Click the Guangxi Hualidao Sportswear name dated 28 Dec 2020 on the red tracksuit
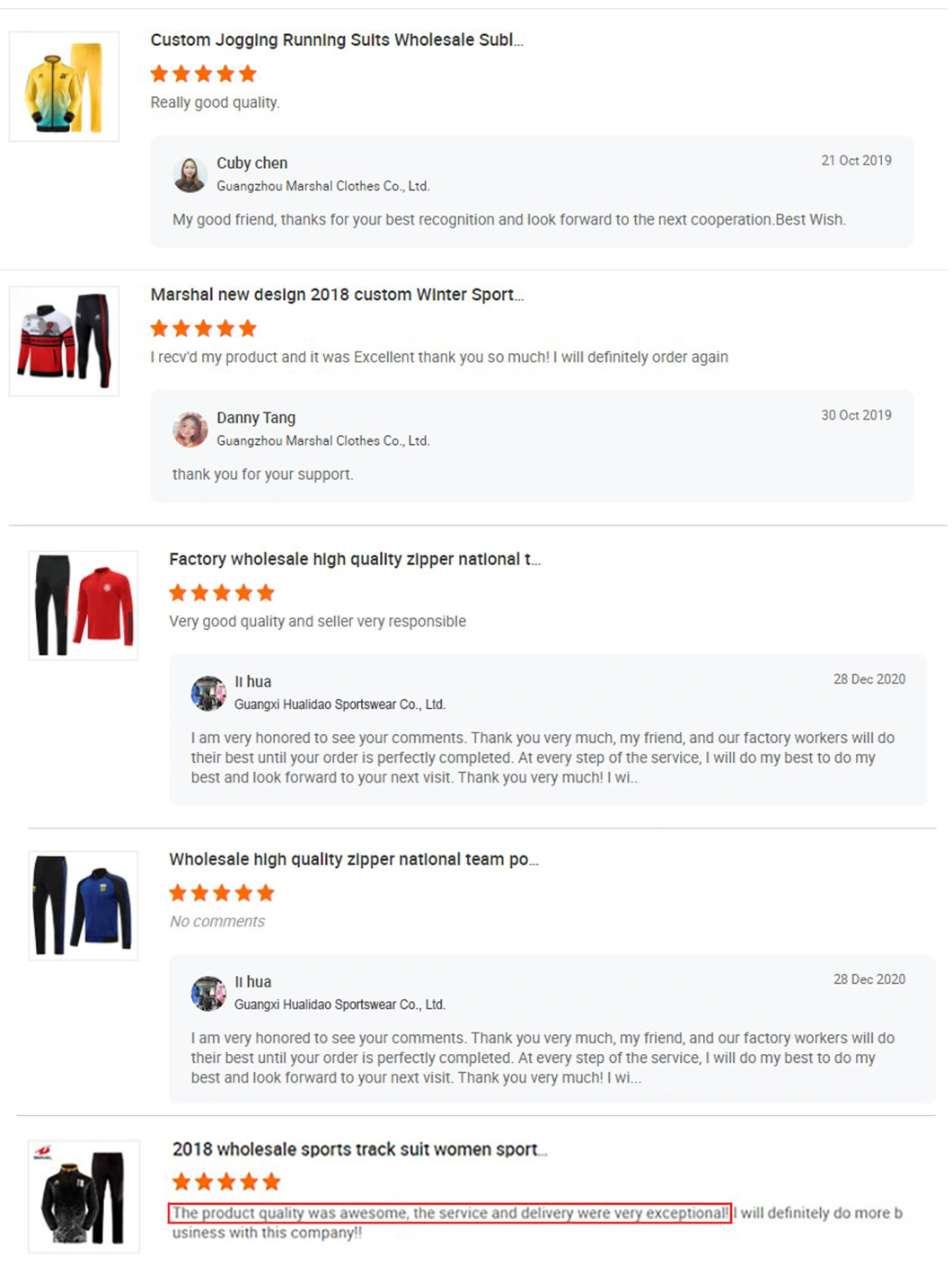The image size is (952, 1275). click(x=339, y=704)
